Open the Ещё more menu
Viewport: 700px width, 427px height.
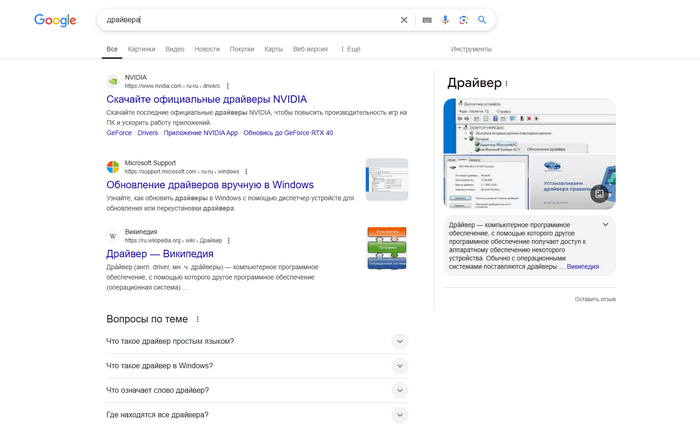(351, 49)
